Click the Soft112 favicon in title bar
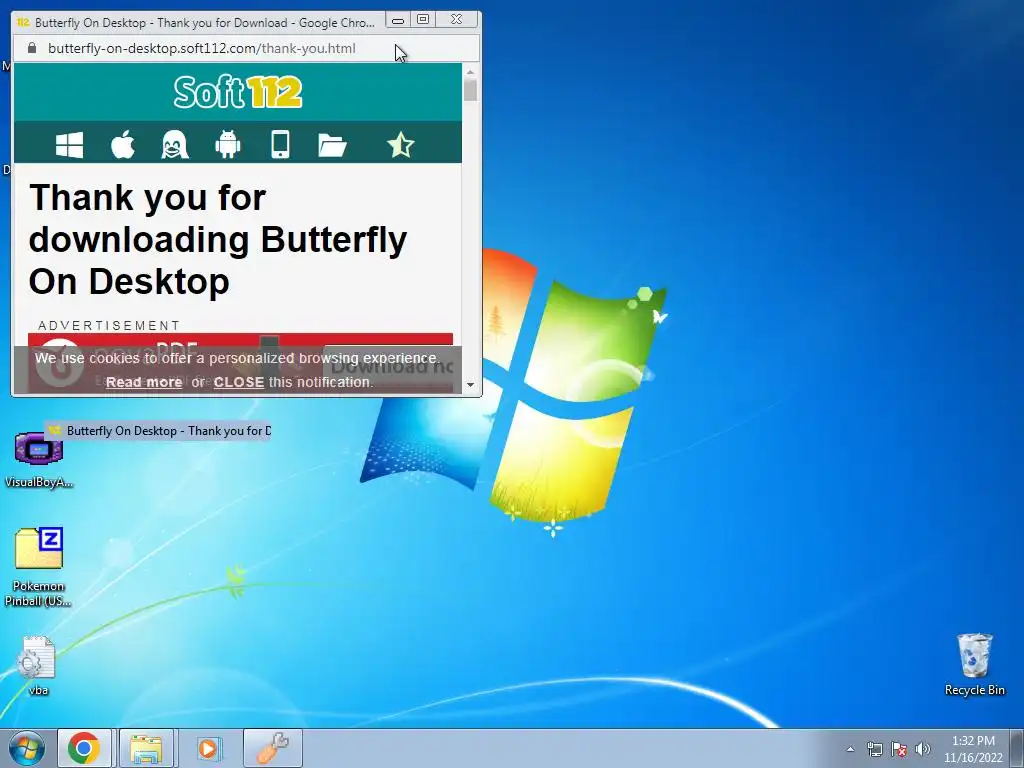1024x768 pixels. 24,23
